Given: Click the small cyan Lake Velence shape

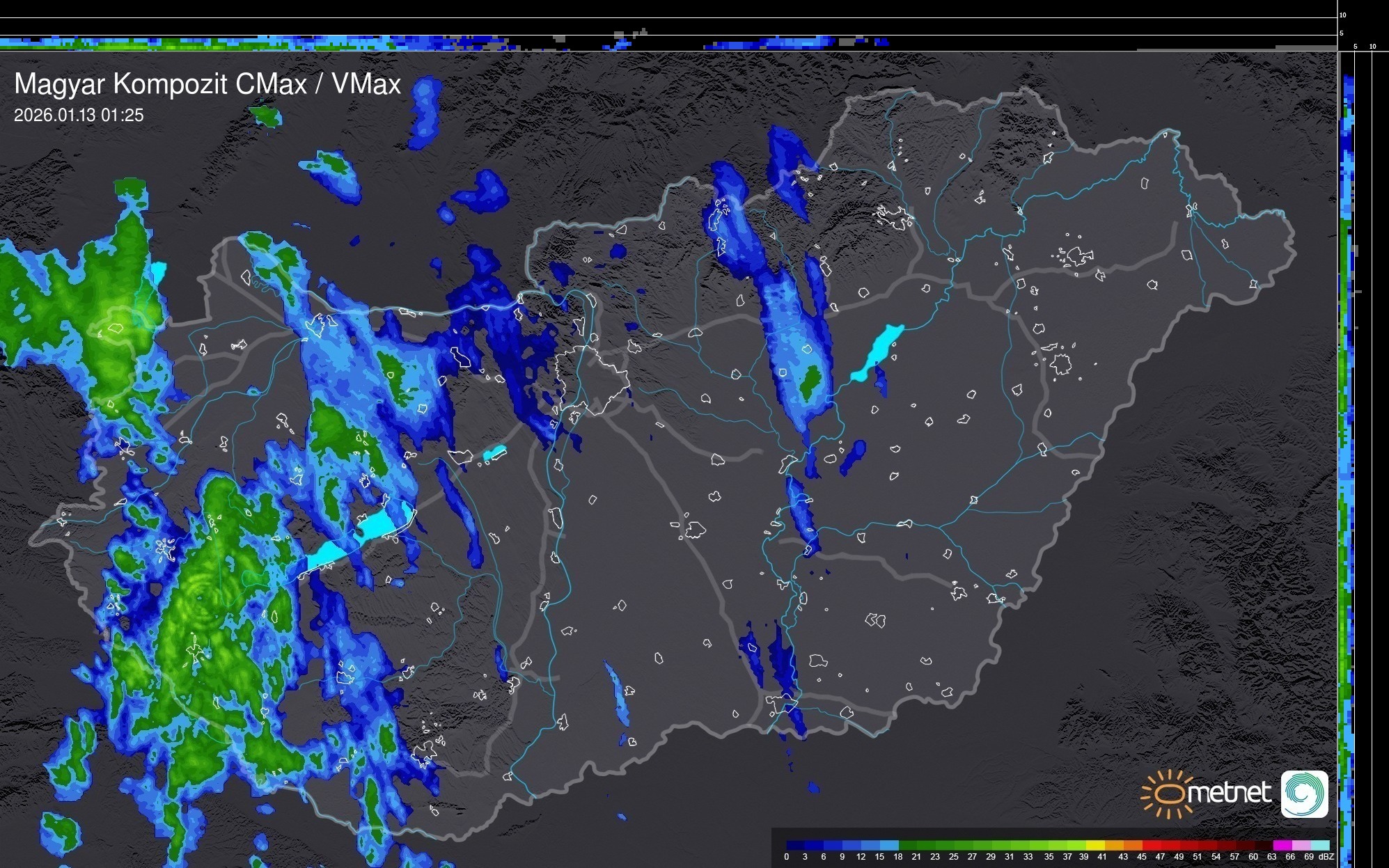Looking at the screenshot, I should click(x=494, y=453).
